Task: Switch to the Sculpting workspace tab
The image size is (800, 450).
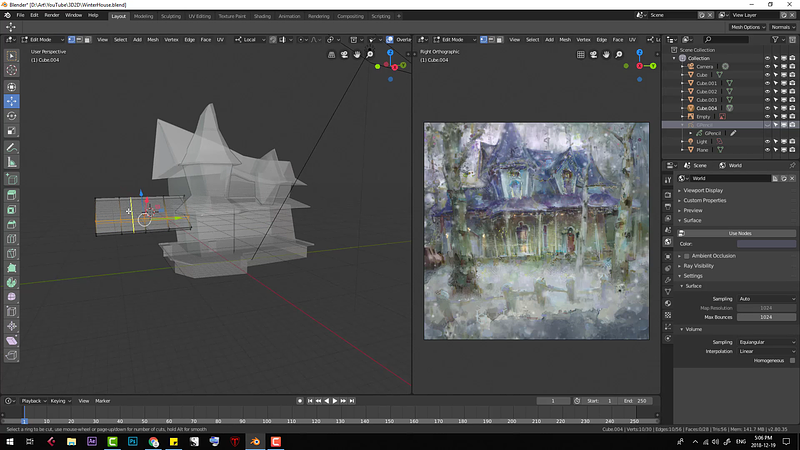Action: coord(171,16)
